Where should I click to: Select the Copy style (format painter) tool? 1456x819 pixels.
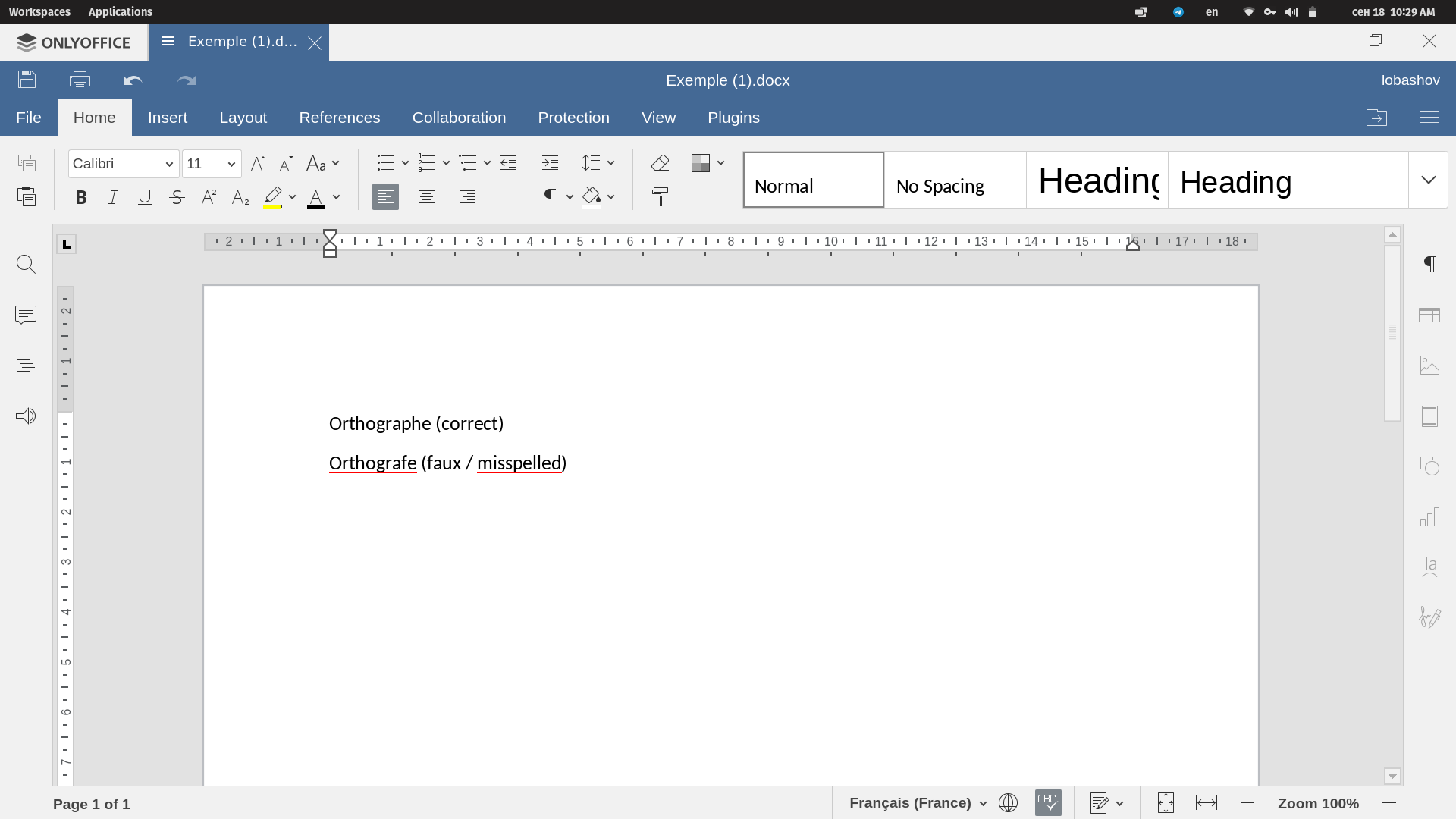(x=660, y=196)
